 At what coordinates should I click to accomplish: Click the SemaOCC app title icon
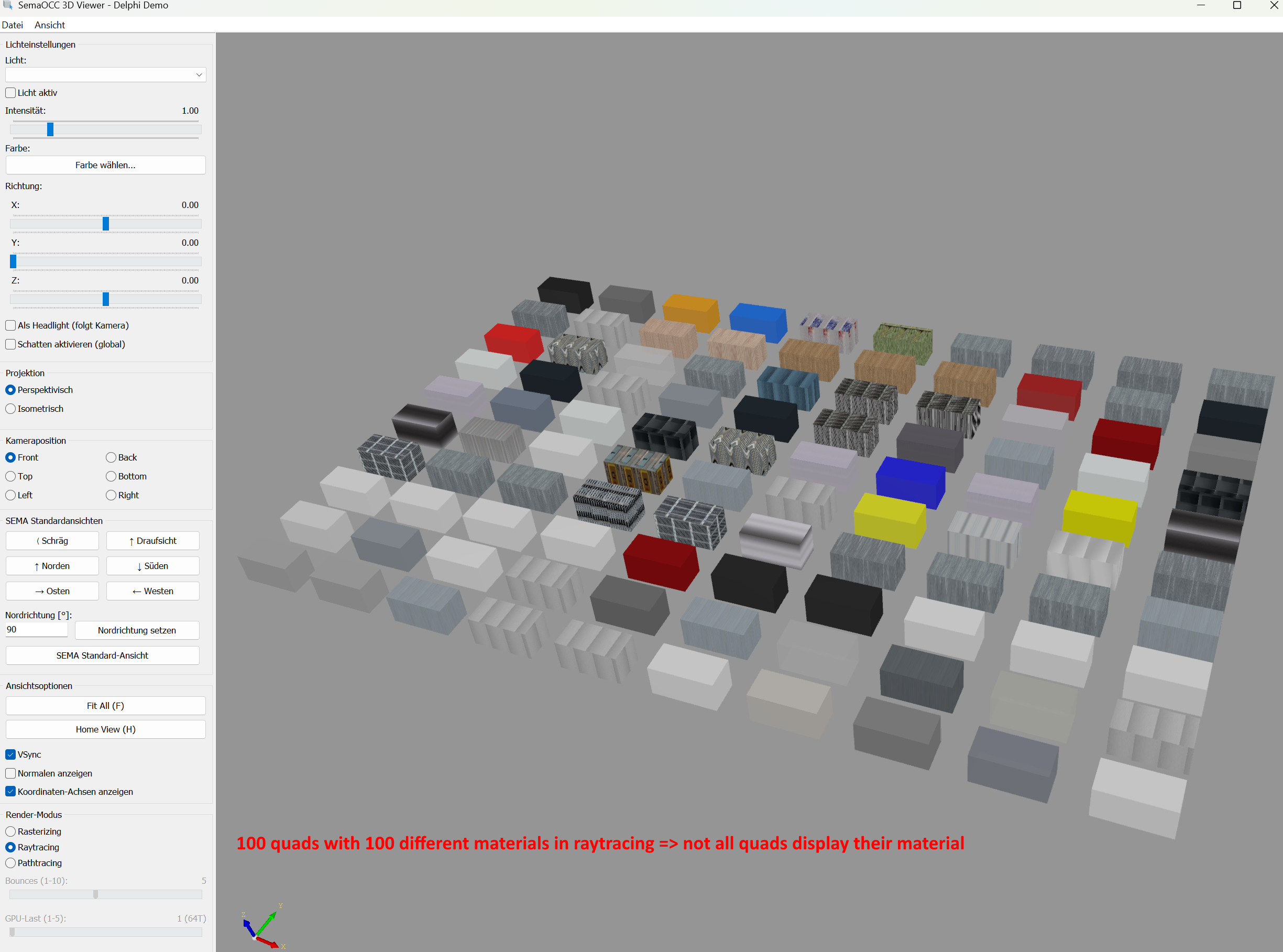[7, 5]
